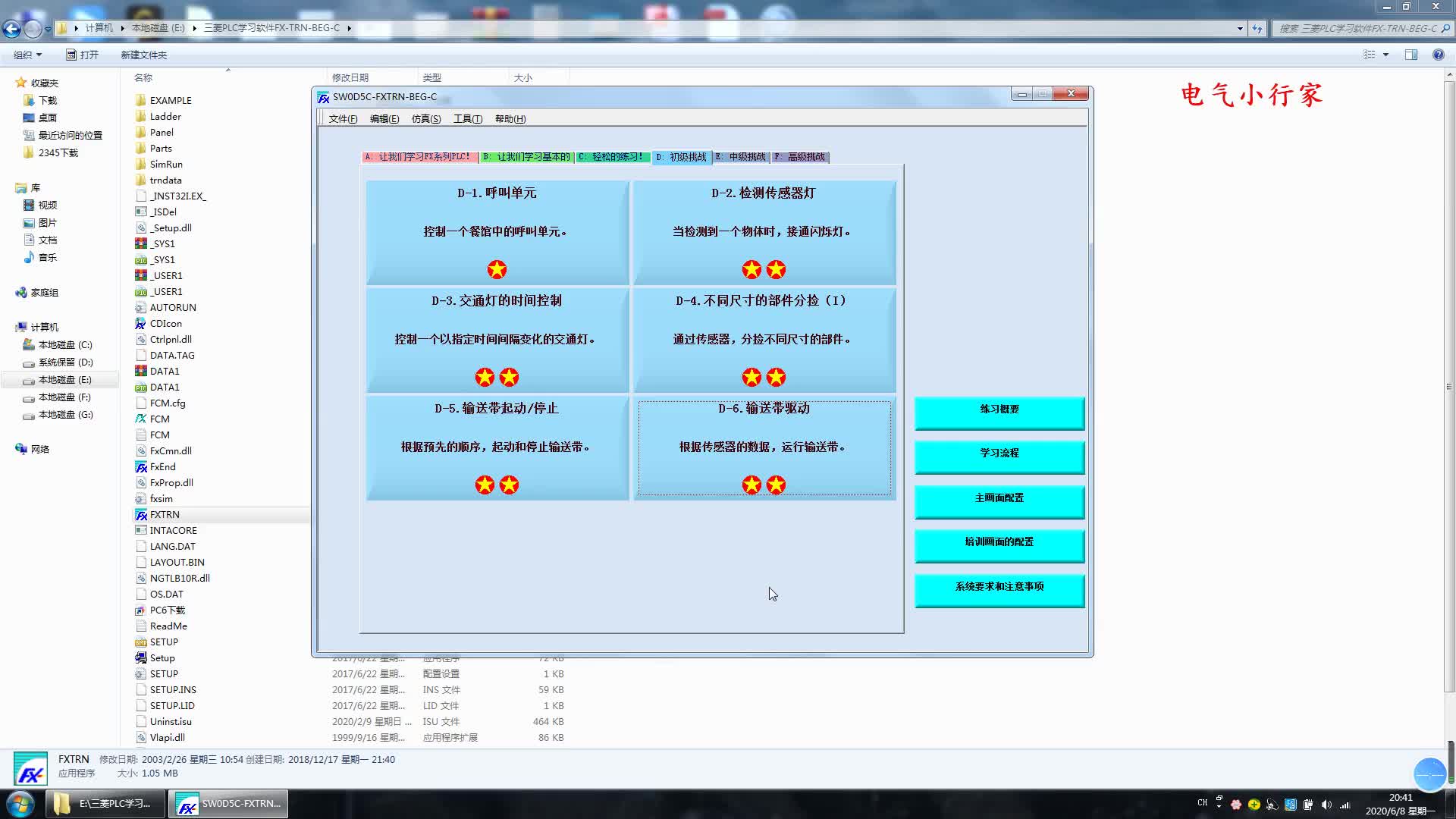The height and width of the screenshot is (819, 1456).
Task: Open exercise D-3 交通灯的时间控制
Action: (497, 340)
